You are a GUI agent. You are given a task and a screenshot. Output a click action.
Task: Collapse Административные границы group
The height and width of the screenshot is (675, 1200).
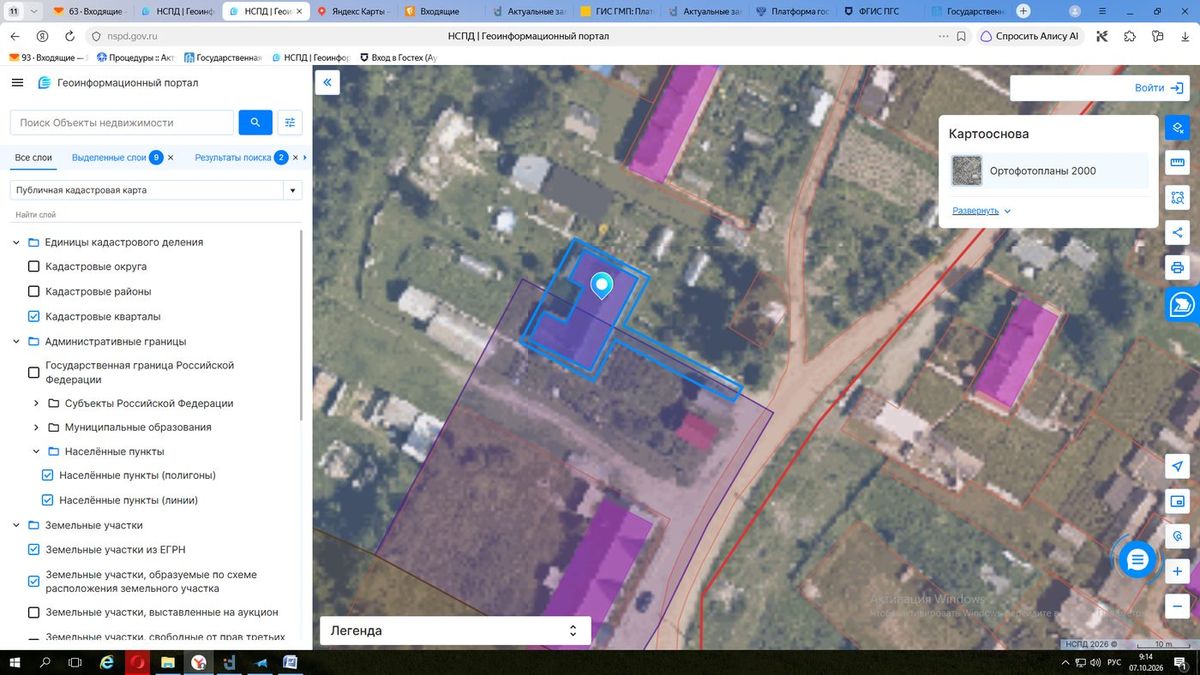[x=16, y=341]
